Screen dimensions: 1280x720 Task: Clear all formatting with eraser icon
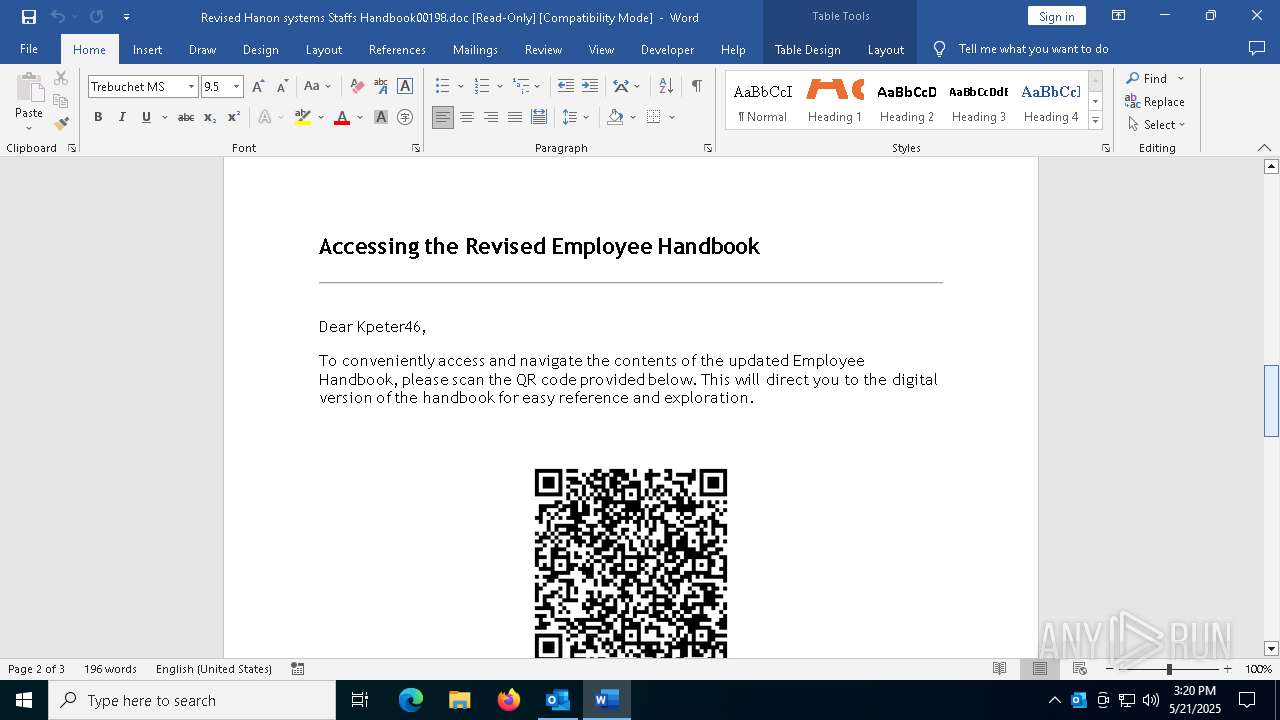(x=356, y=87)
